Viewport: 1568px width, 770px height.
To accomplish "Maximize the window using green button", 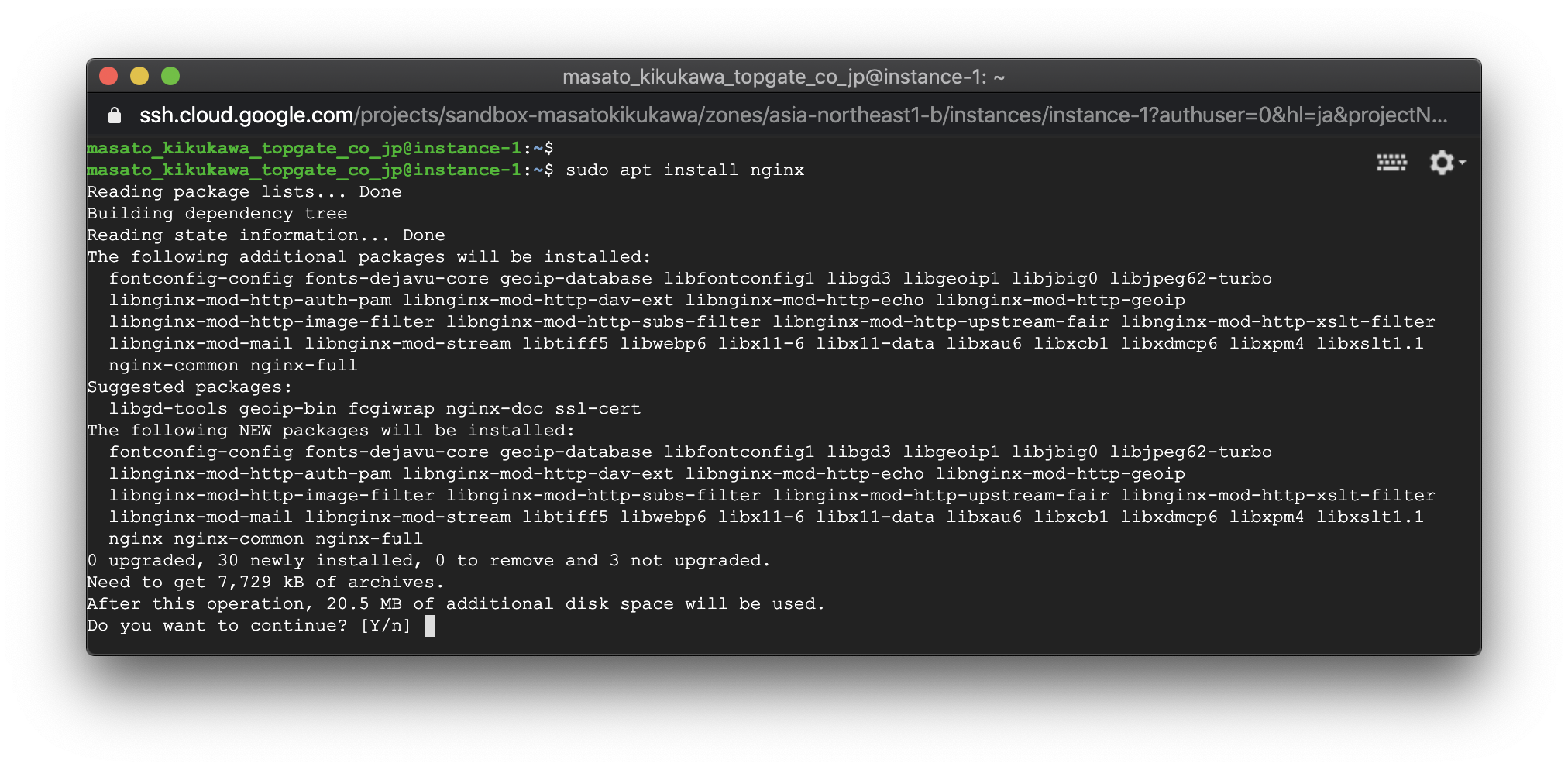I will point(170,76).
